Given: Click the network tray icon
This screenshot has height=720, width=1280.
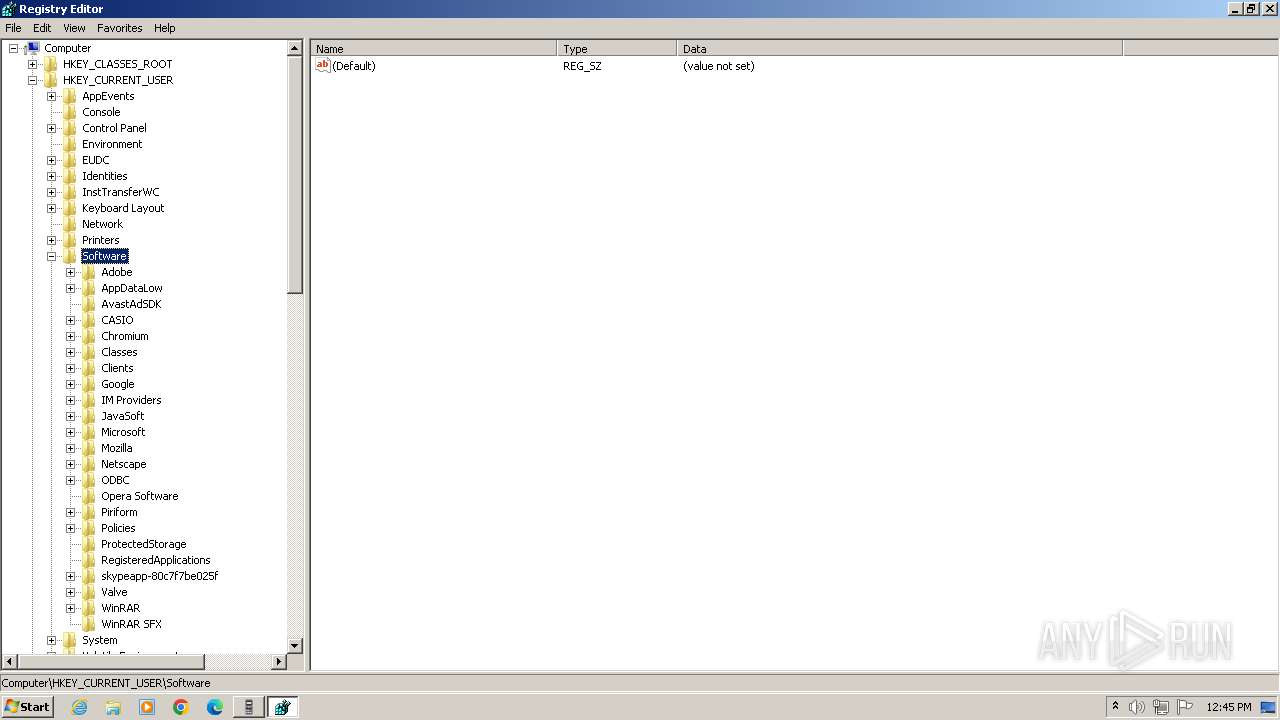Looking at the screenshot, I should (1161, 707).
